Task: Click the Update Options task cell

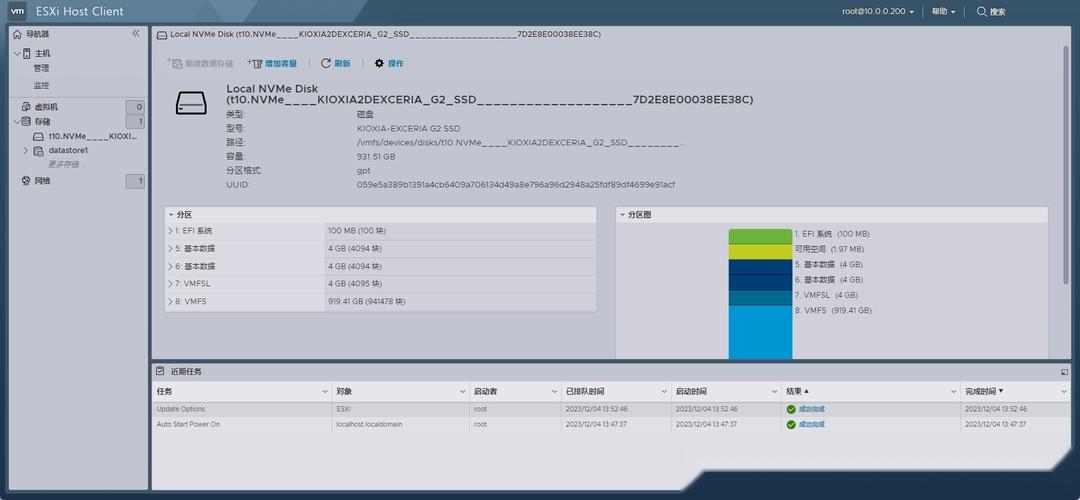Action: (x=180, y=409)
